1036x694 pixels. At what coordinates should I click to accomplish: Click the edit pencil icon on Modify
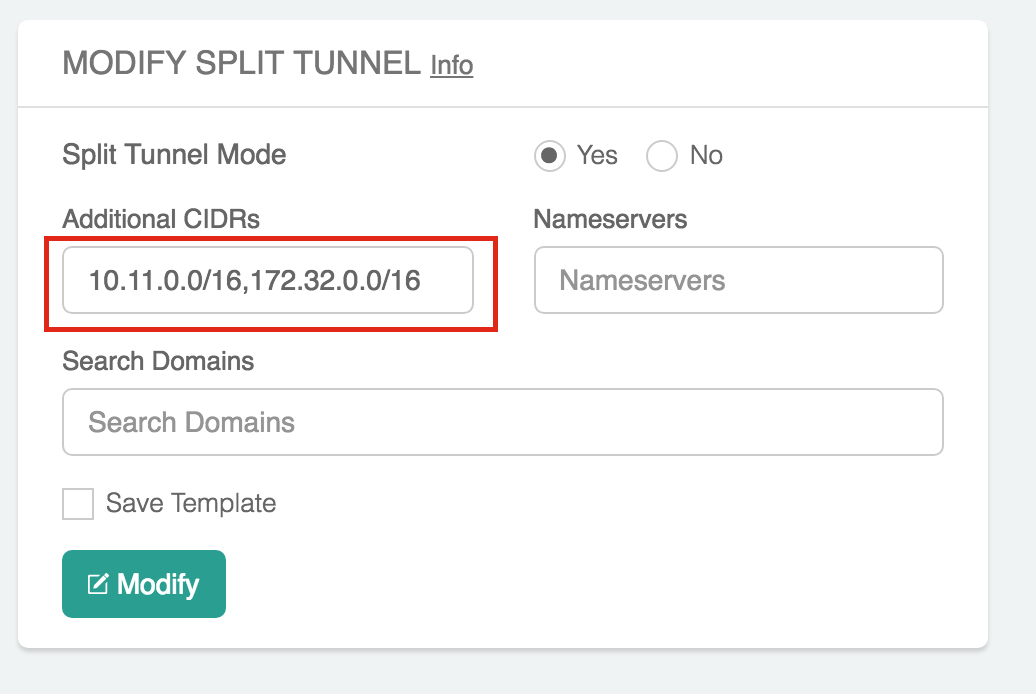pyautogui.click(x=98, y=584)
